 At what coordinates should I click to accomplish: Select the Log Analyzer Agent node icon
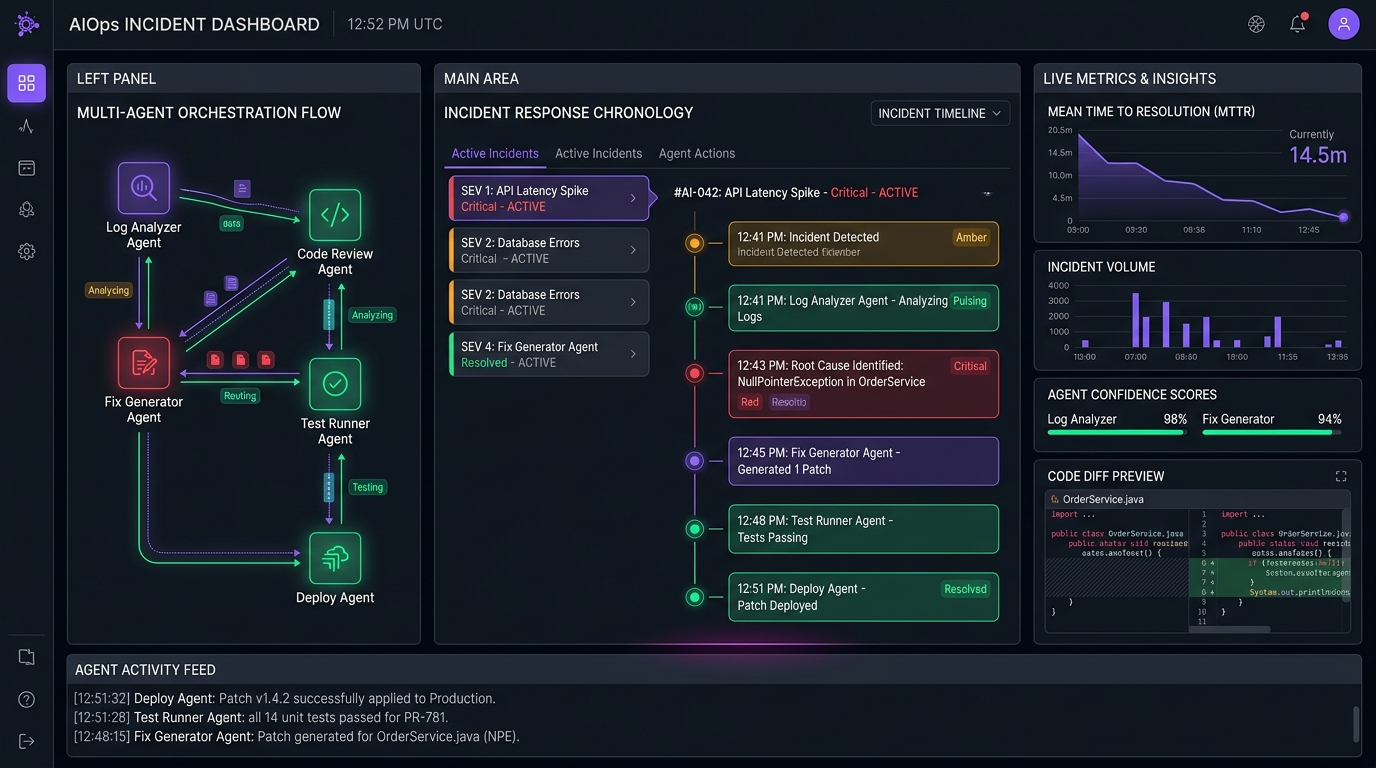coord(144,188)
